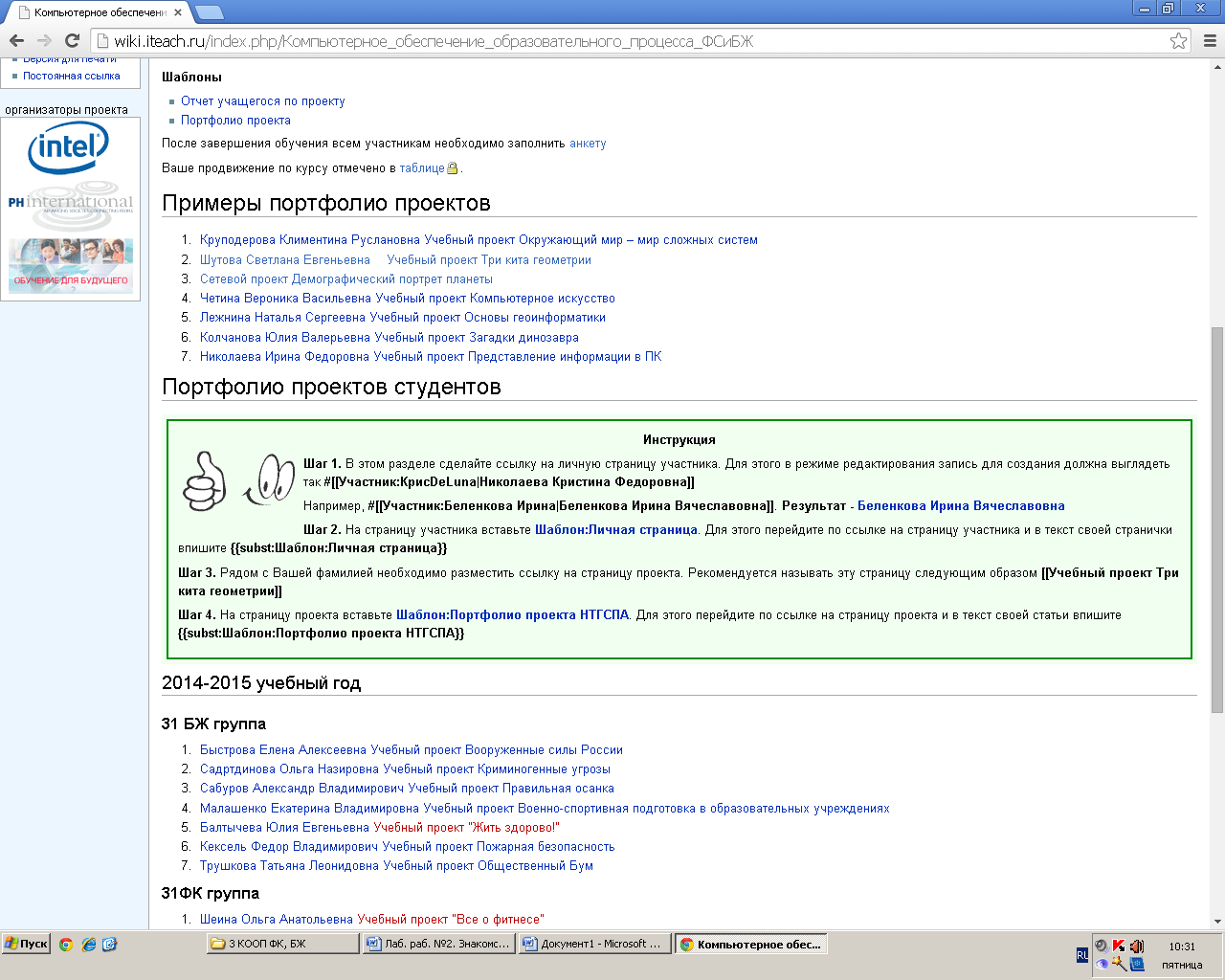This screenshot has width=1225, height=980.
Task: Open Колчанова Юлия Валерьевна project link
Action: (x=390, y=337)
